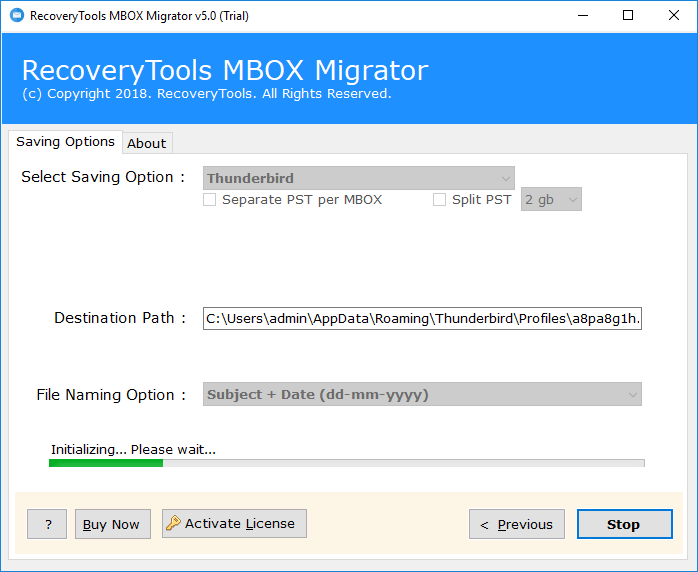Image resolution: width=698 pixels, height=572 pixels.
Task: Click the MBOX Migrator app icon in title bar
Action: pyautogui.click(x=17, y=16)
